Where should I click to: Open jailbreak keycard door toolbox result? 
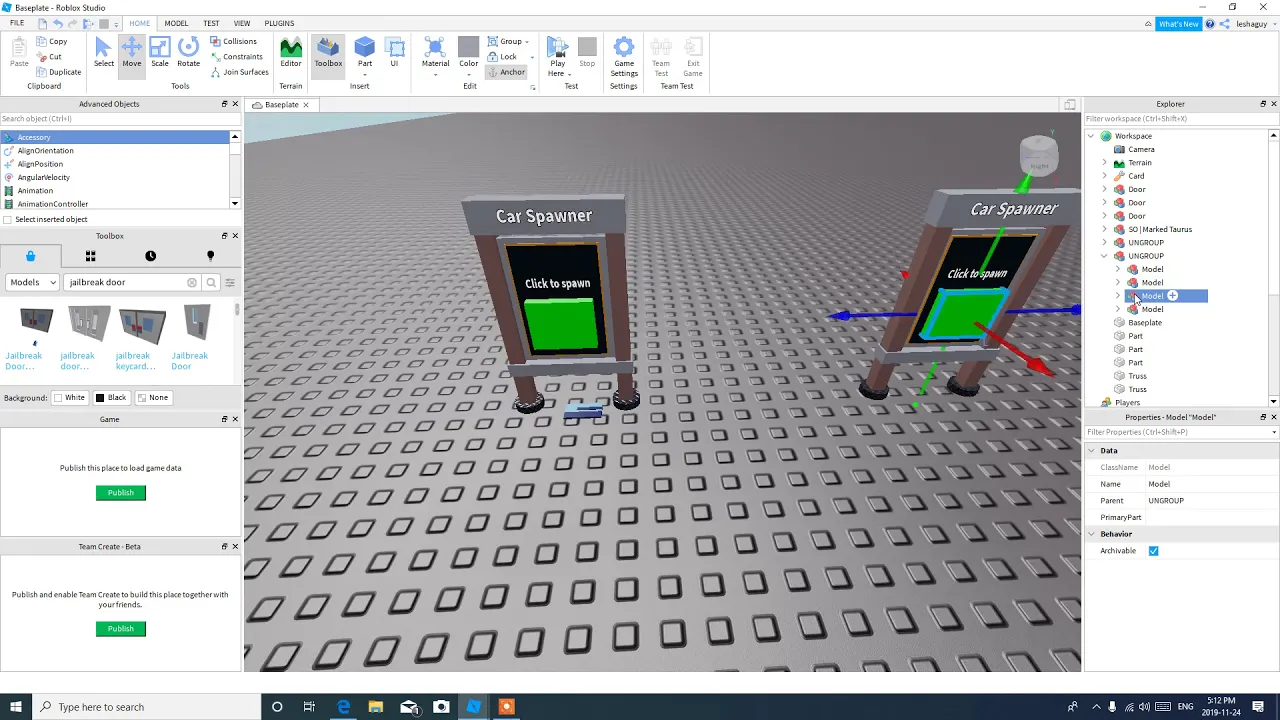141,338
